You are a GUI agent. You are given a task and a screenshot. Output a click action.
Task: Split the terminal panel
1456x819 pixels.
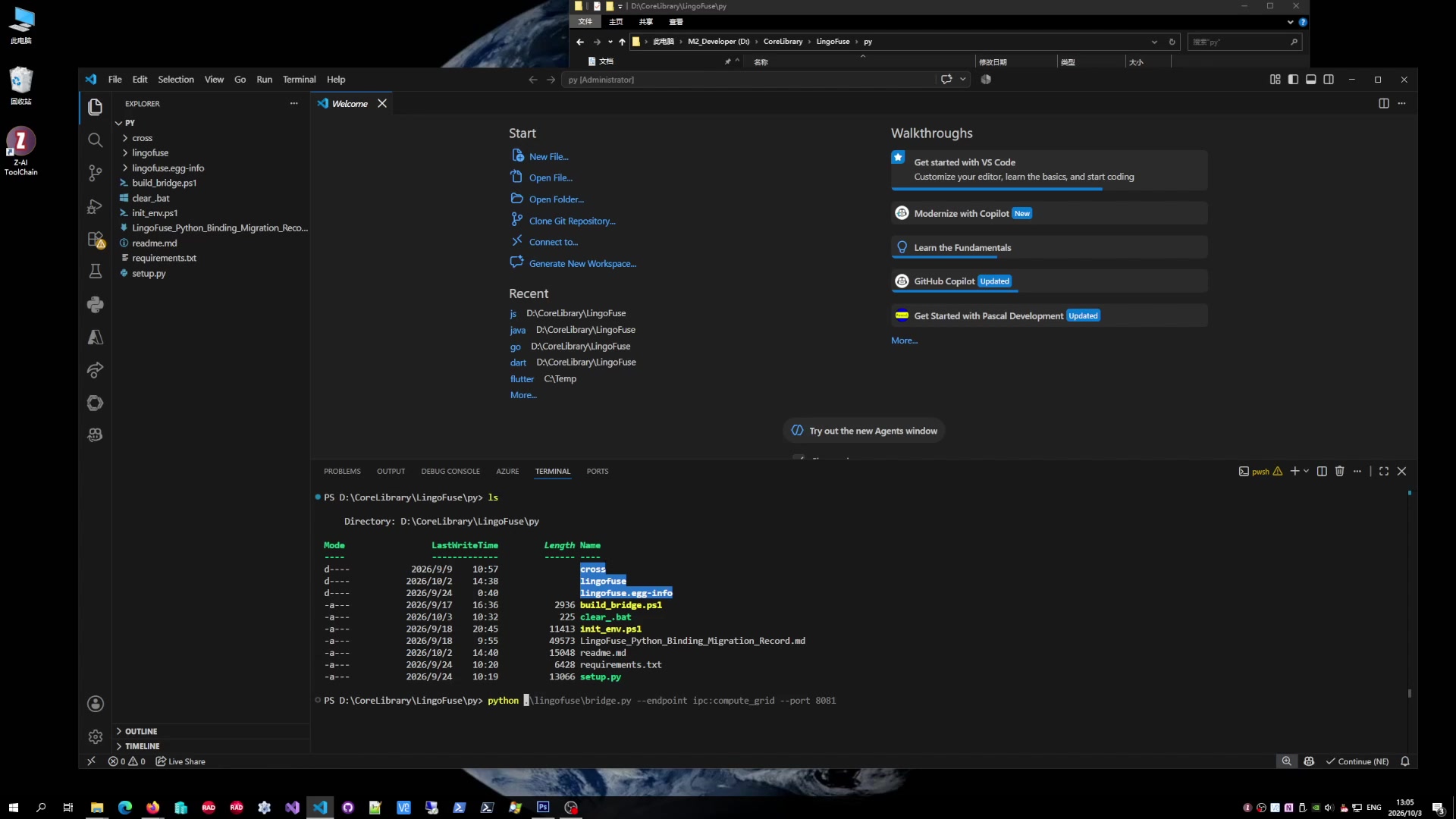[1322, 472]
